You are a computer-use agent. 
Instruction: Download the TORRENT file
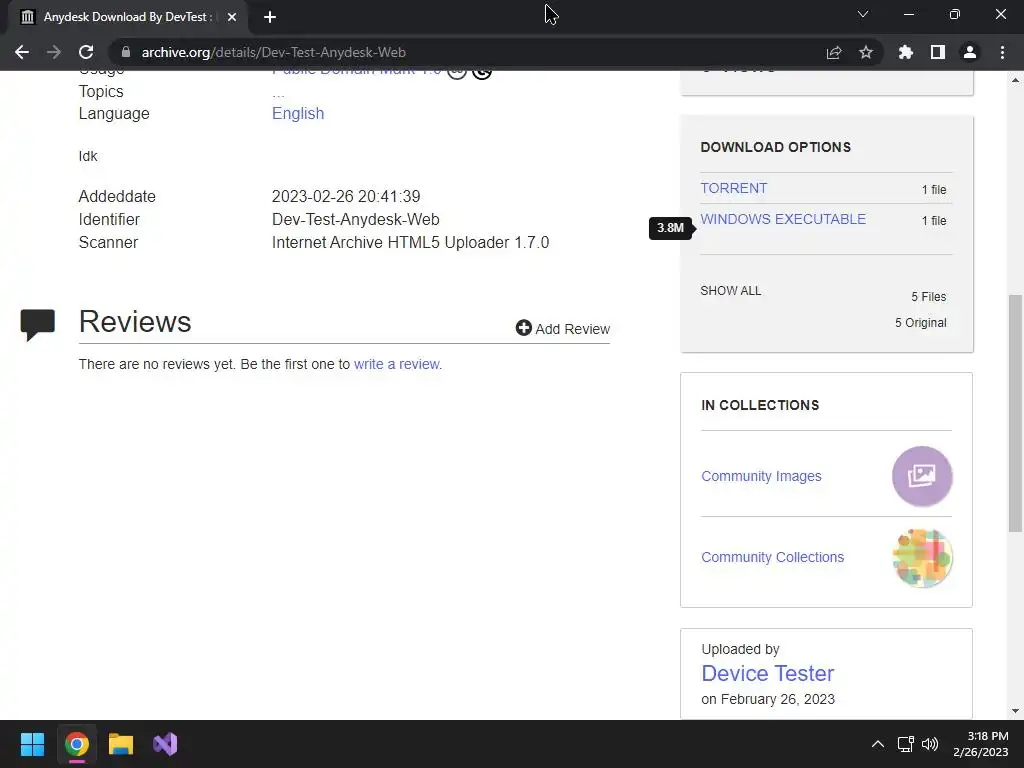click(733, 188)
